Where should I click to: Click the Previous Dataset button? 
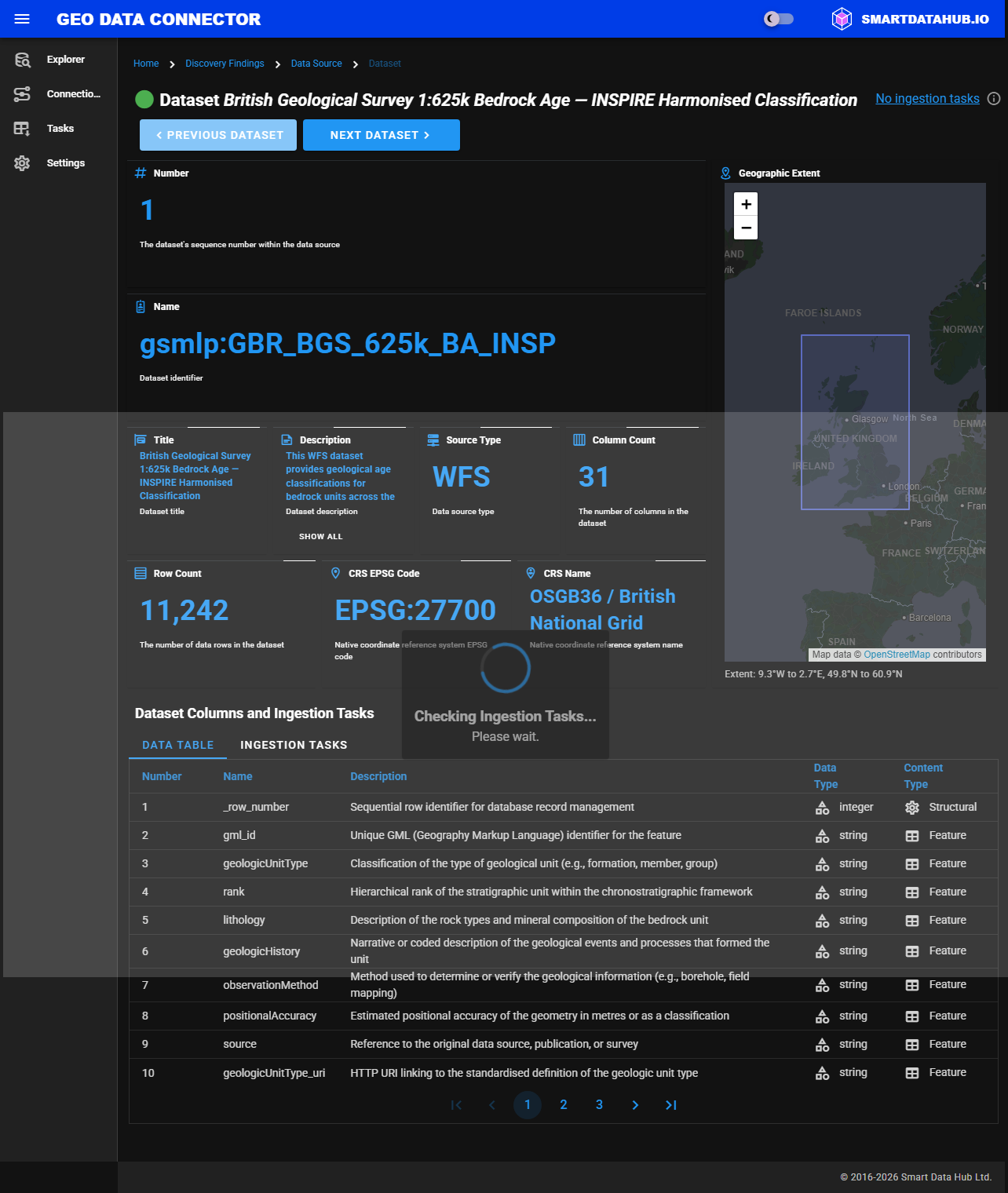click(x=218, y=135)
